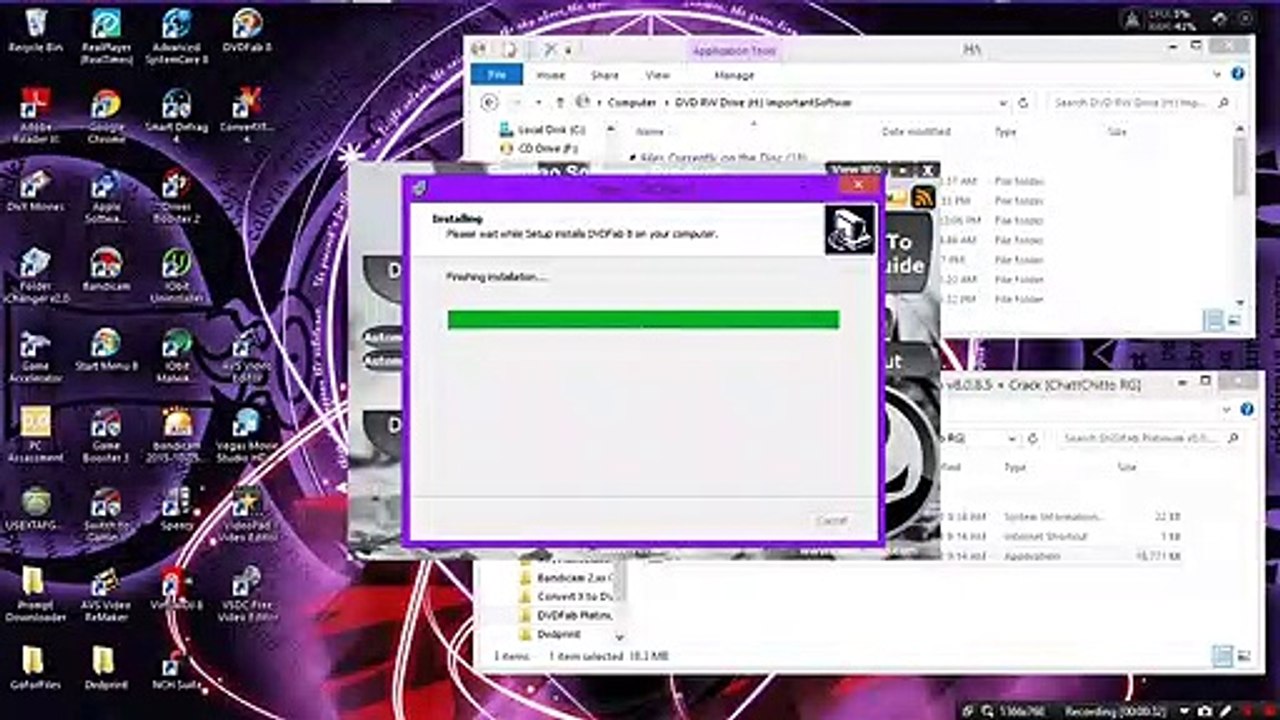Go back in the H:\ Explorer window
Image resolution: width=1280 pixels, height=720 pixels.
pos(489,102)
